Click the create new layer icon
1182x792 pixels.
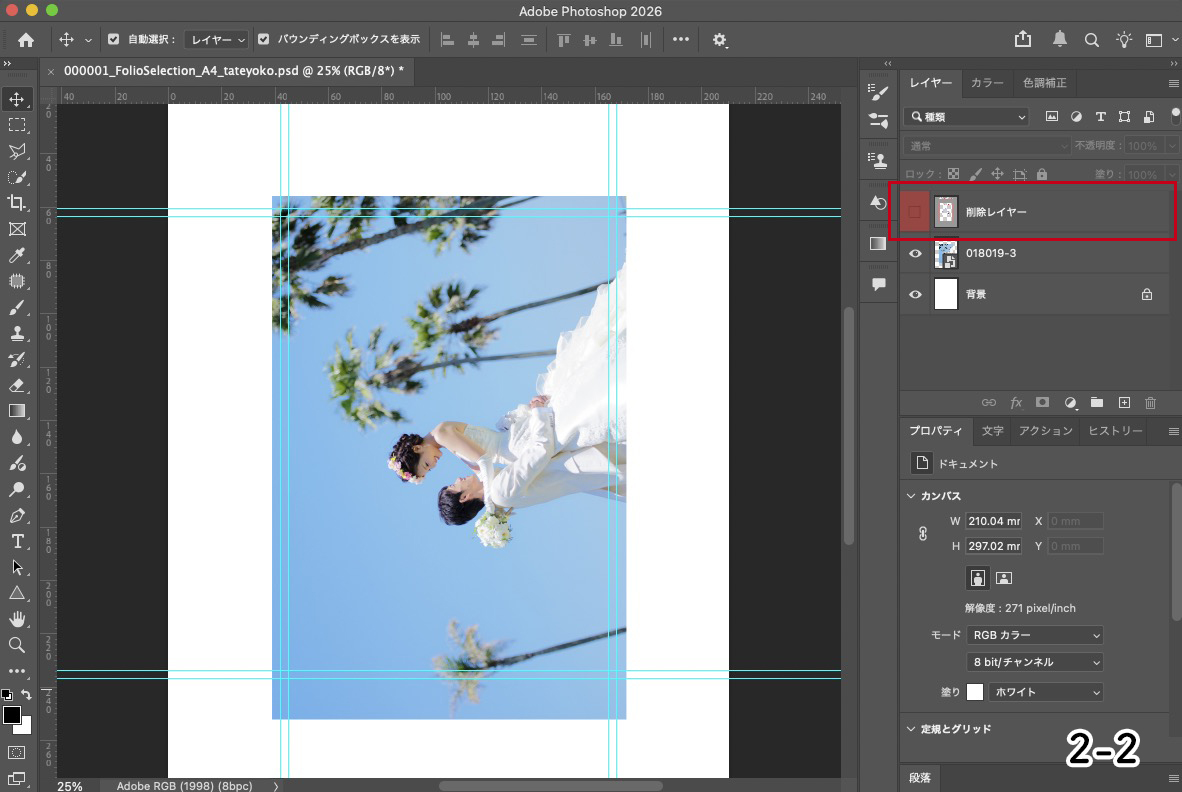[x=1124, y=402]
